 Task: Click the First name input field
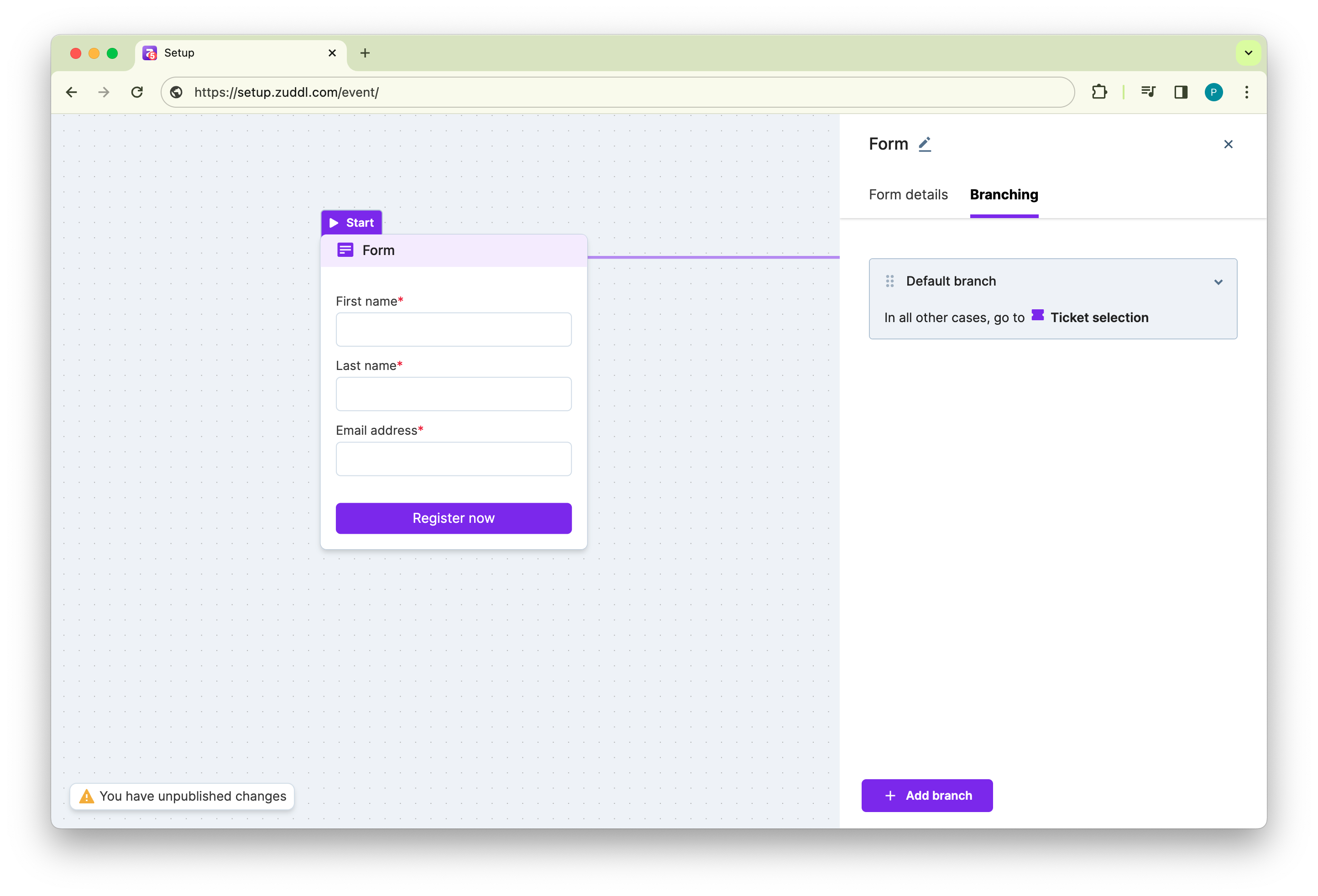click(453, 329)
